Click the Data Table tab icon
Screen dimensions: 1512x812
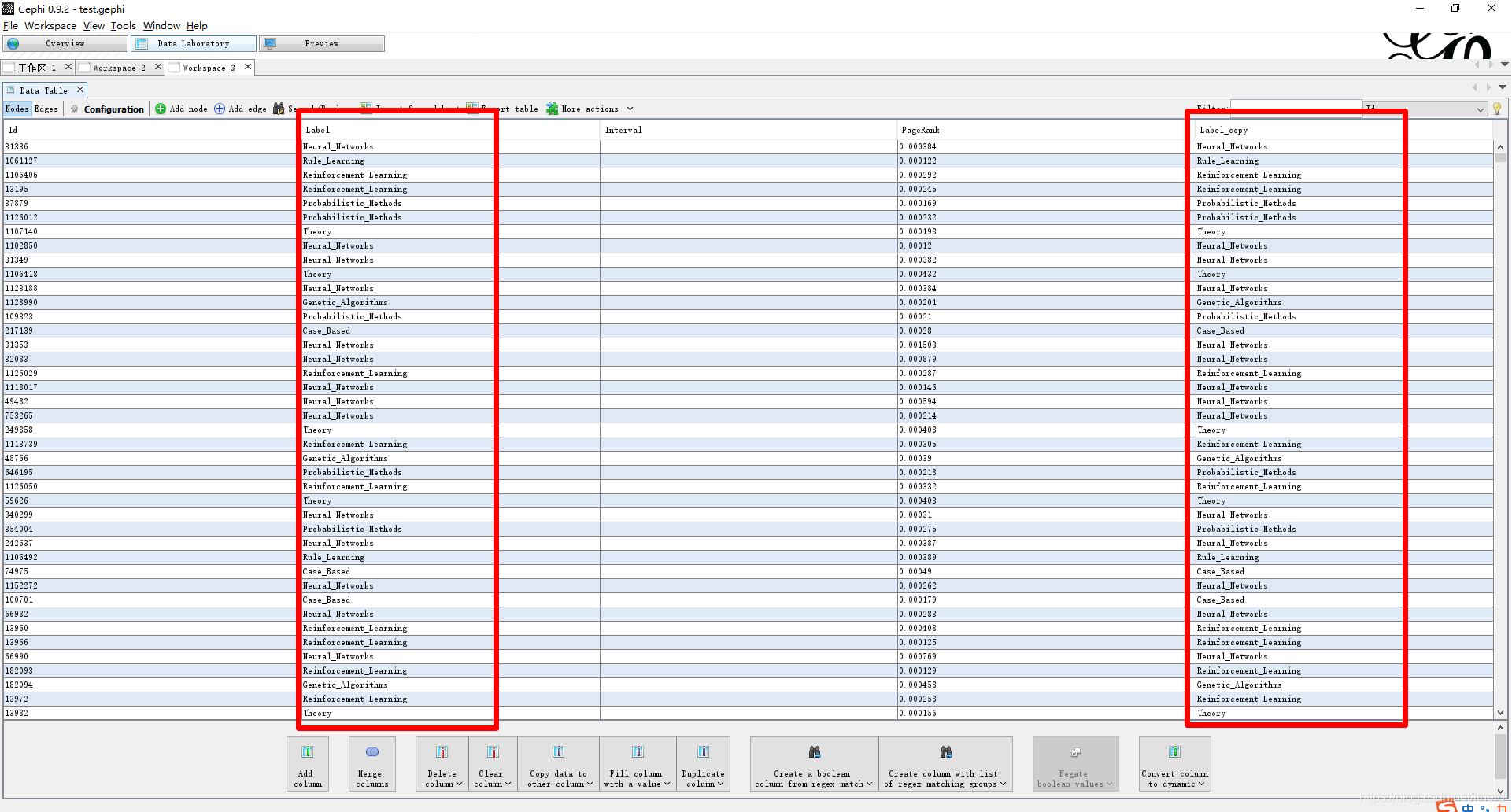(x=11, y=90)
